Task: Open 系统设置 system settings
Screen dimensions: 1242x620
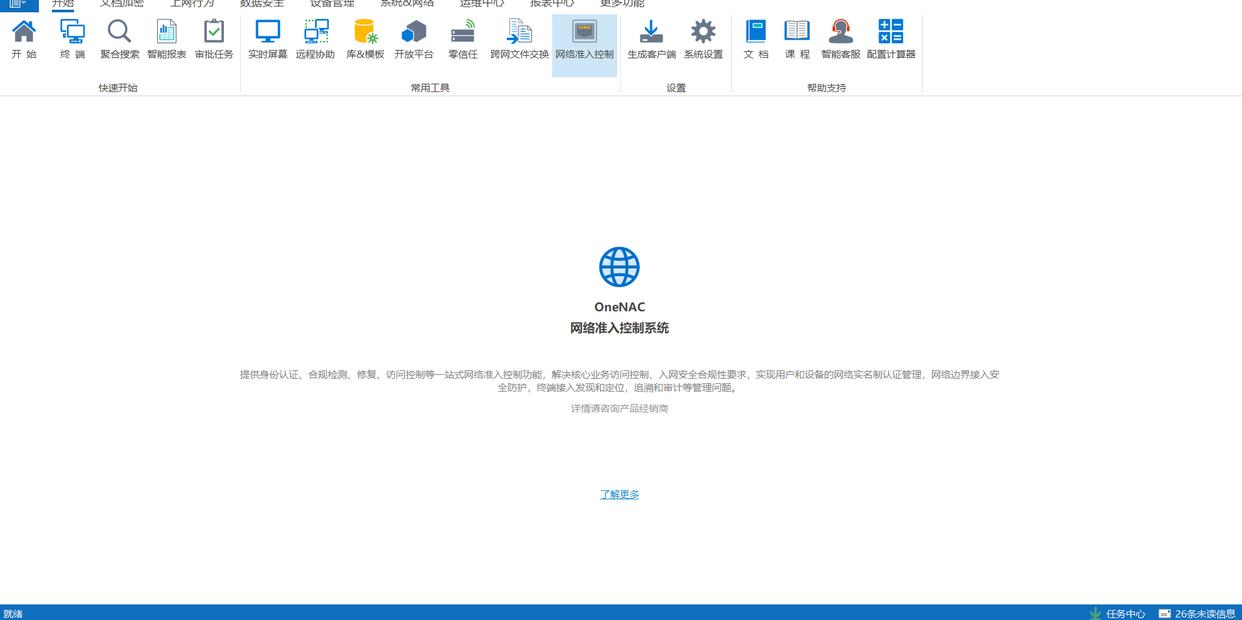Action: (703, 40)
